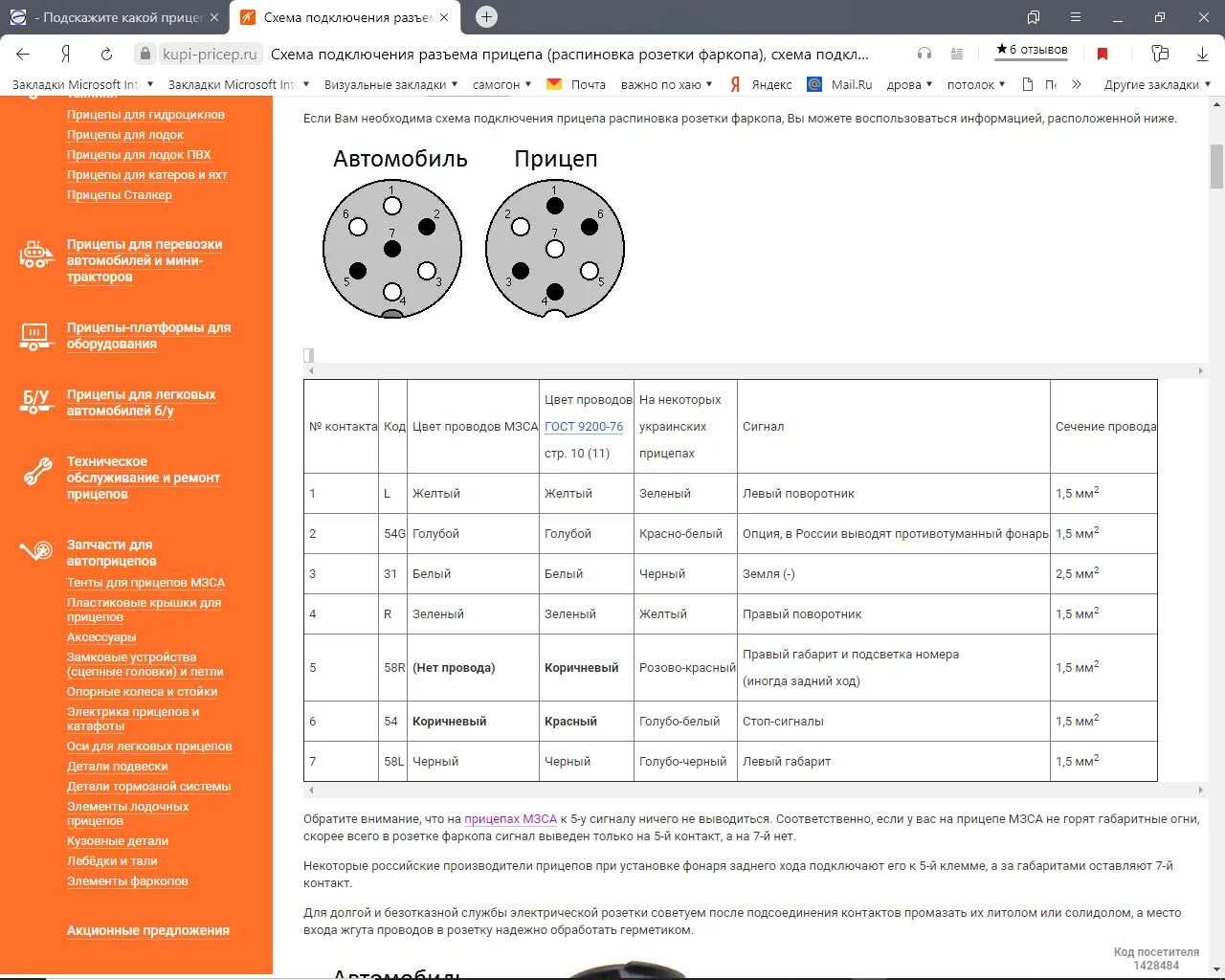The image size is (1225, 980).
Task: Click table scroll right arrow below table
Action: 1200,791
